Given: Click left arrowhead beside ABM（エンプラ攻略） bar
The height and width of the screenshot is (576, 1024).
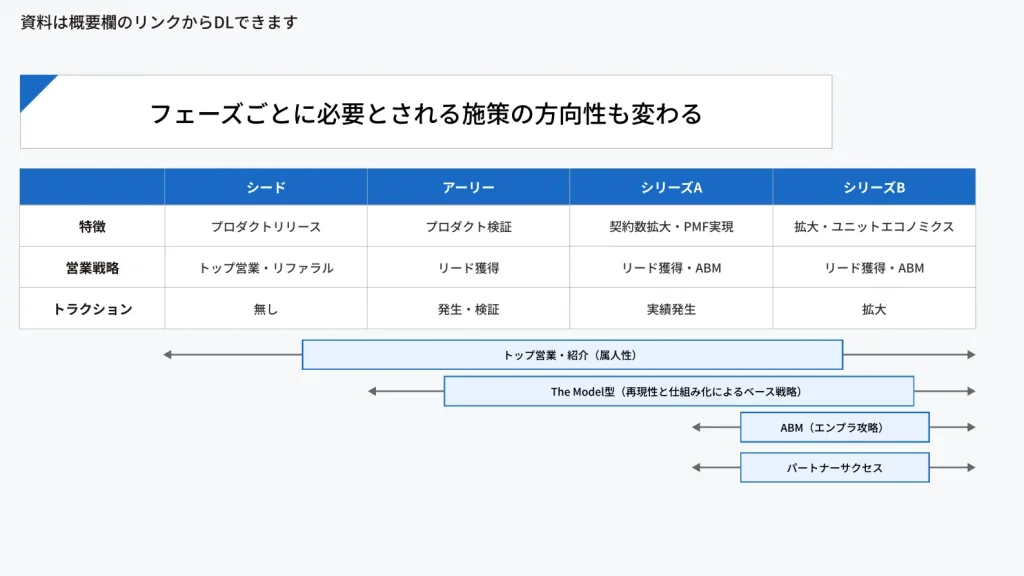Looking at the screenshot, I should pyautogui.click(x=696, y=427).
